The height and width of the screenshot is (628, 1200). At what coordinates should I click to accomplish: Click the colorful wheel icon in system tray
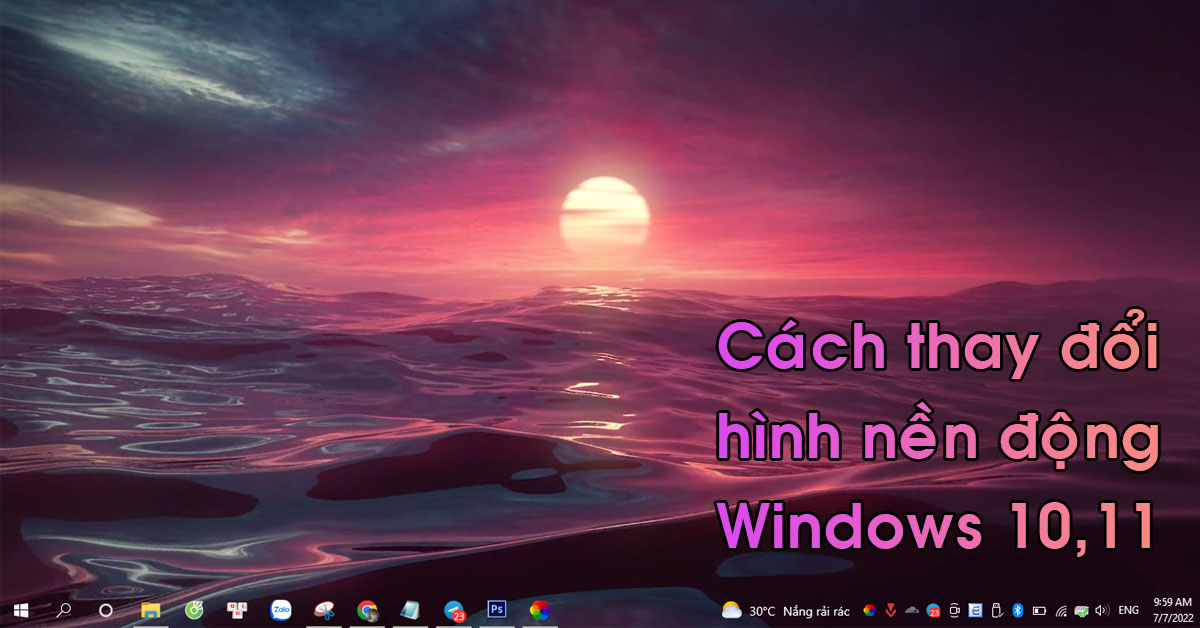coord(869,610)
